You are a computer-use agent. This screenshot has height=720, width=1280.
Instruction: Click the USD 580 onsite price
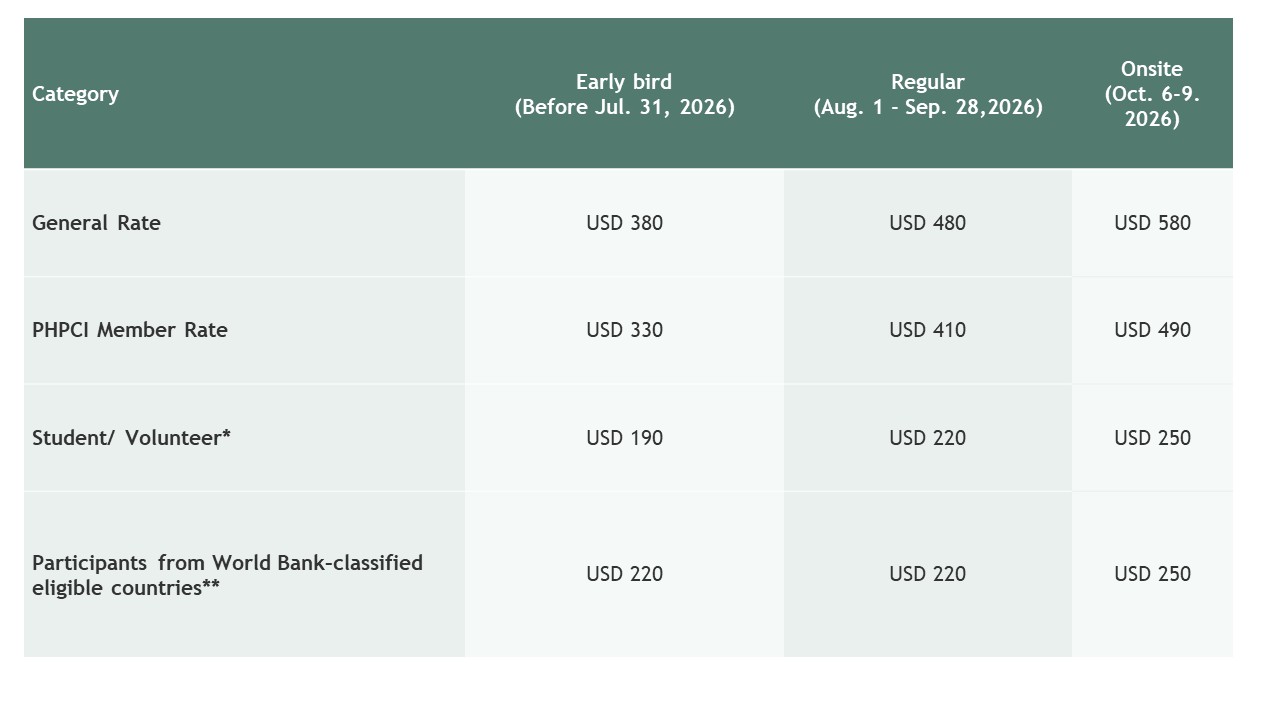pos(1152,223)
